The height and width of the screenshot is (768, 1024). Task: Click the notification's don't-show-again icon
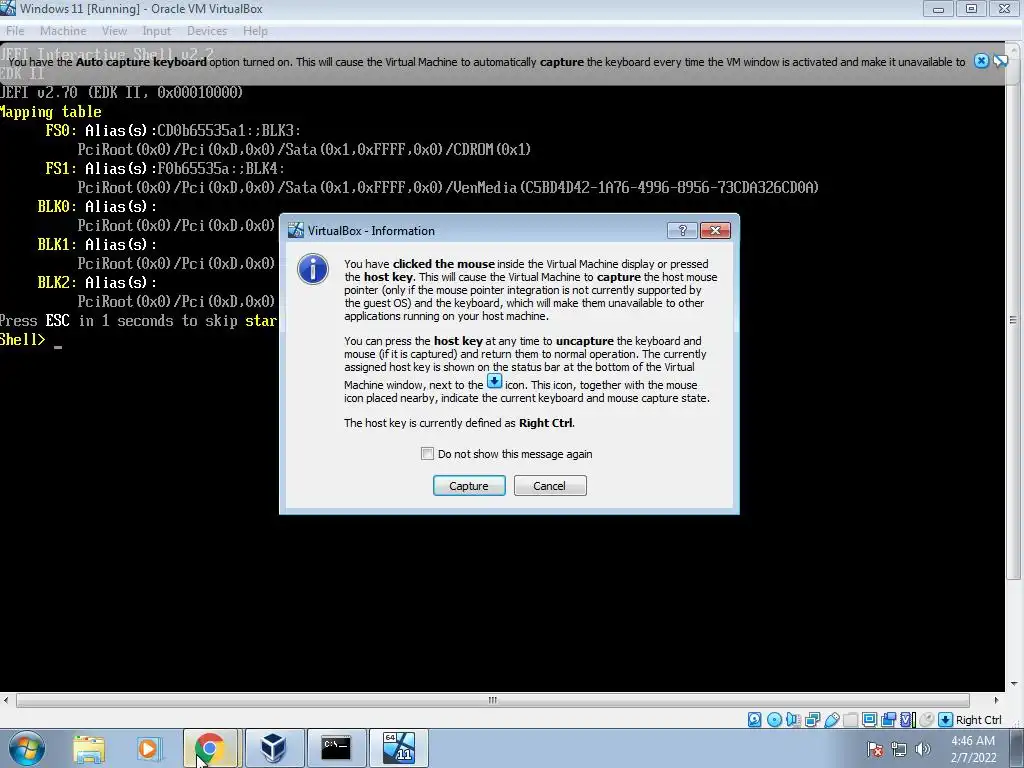1000,61
